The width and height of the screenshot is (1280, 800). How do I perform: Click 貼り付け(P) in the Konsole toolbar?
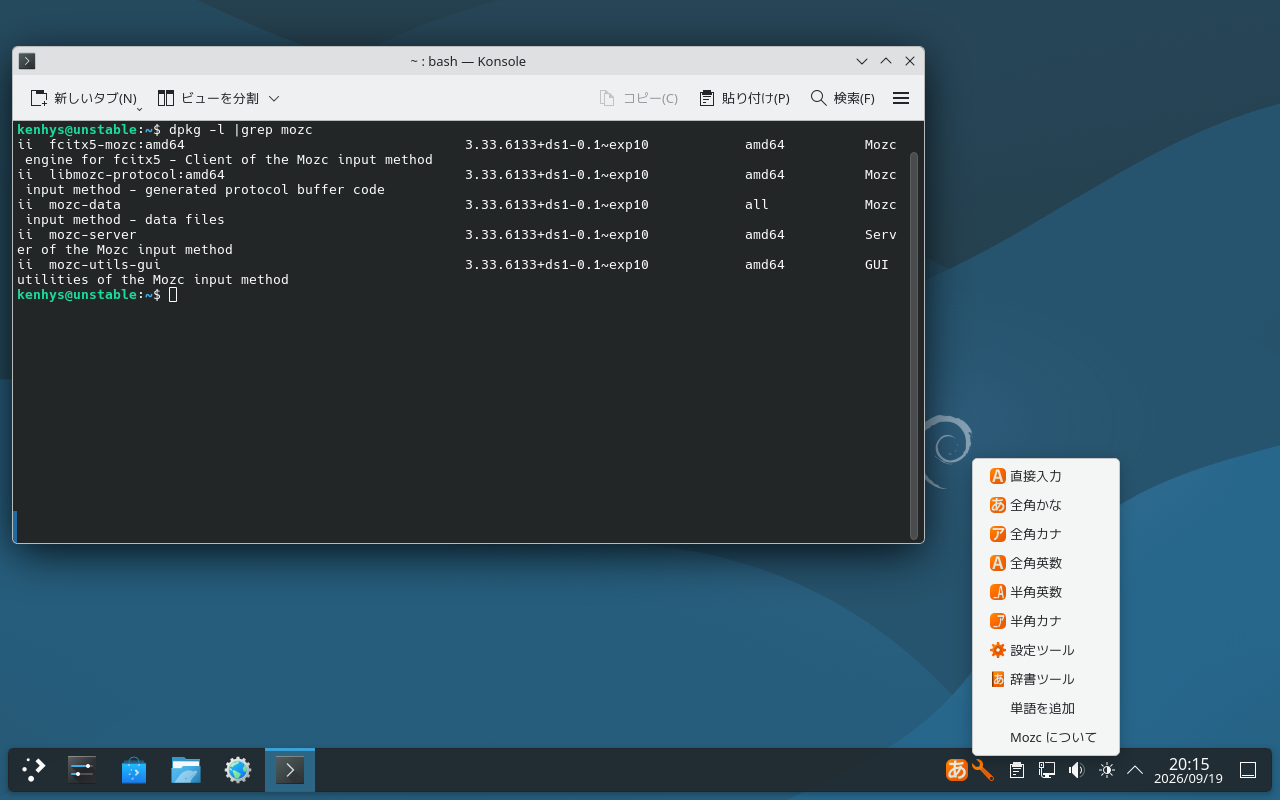tap(744, 98)
